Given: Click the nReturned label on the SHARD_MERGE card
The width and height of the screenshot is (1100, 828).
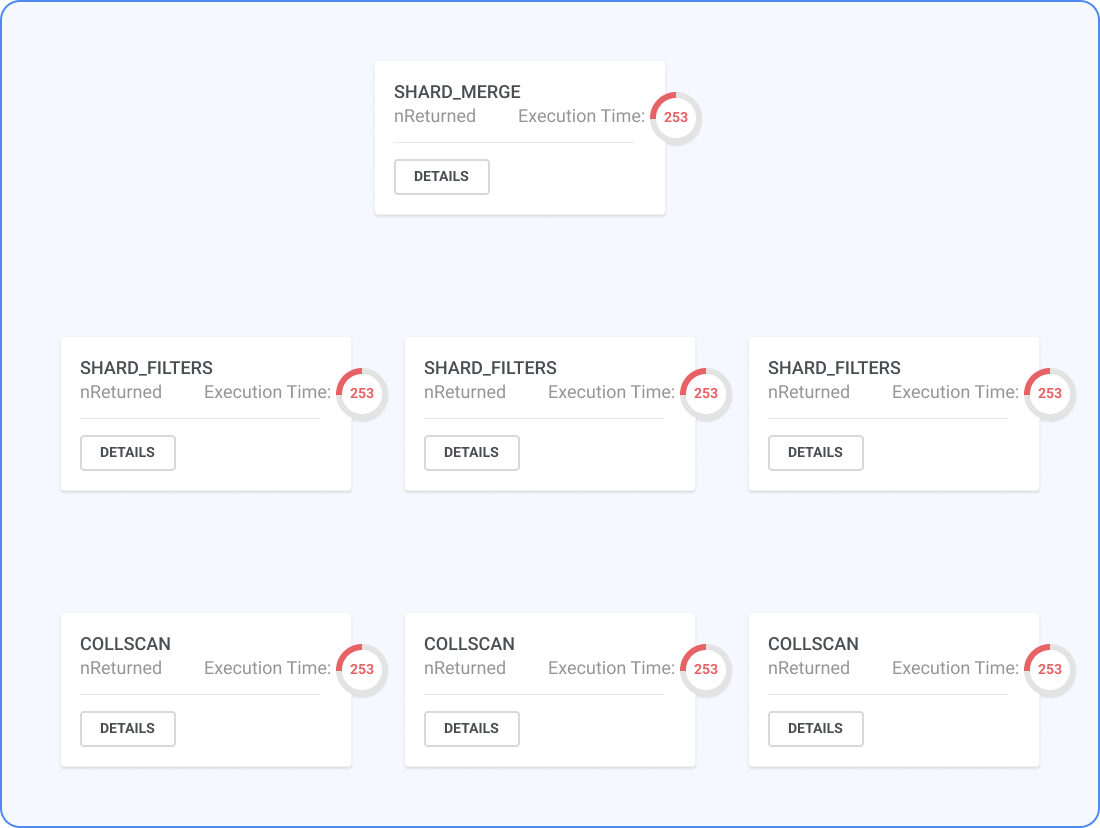Looking at the screenshot, I should click(435, 116).
